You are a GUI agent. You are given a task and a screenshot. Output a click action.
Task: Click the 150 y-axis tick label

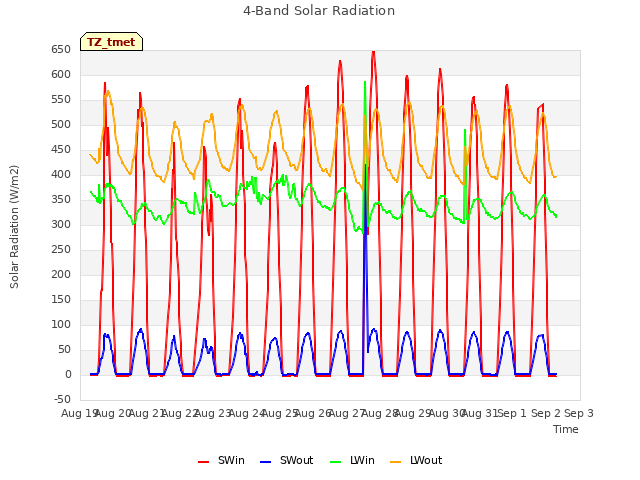[61, 300]
